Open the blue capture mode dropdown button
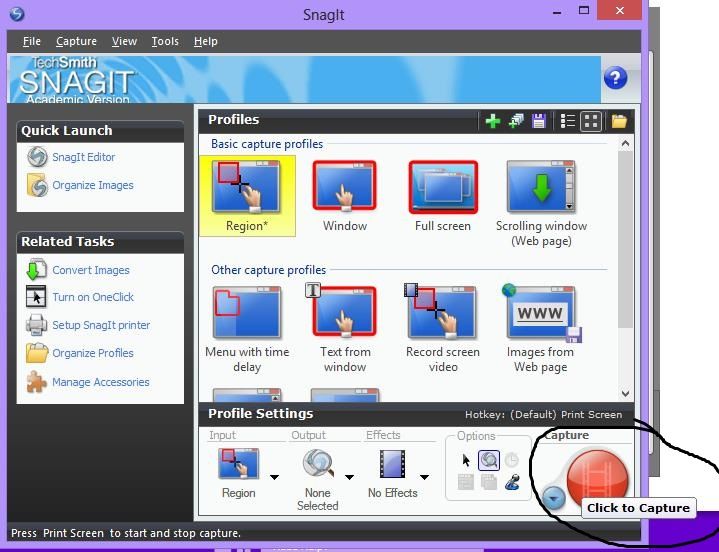 point(553,497)
